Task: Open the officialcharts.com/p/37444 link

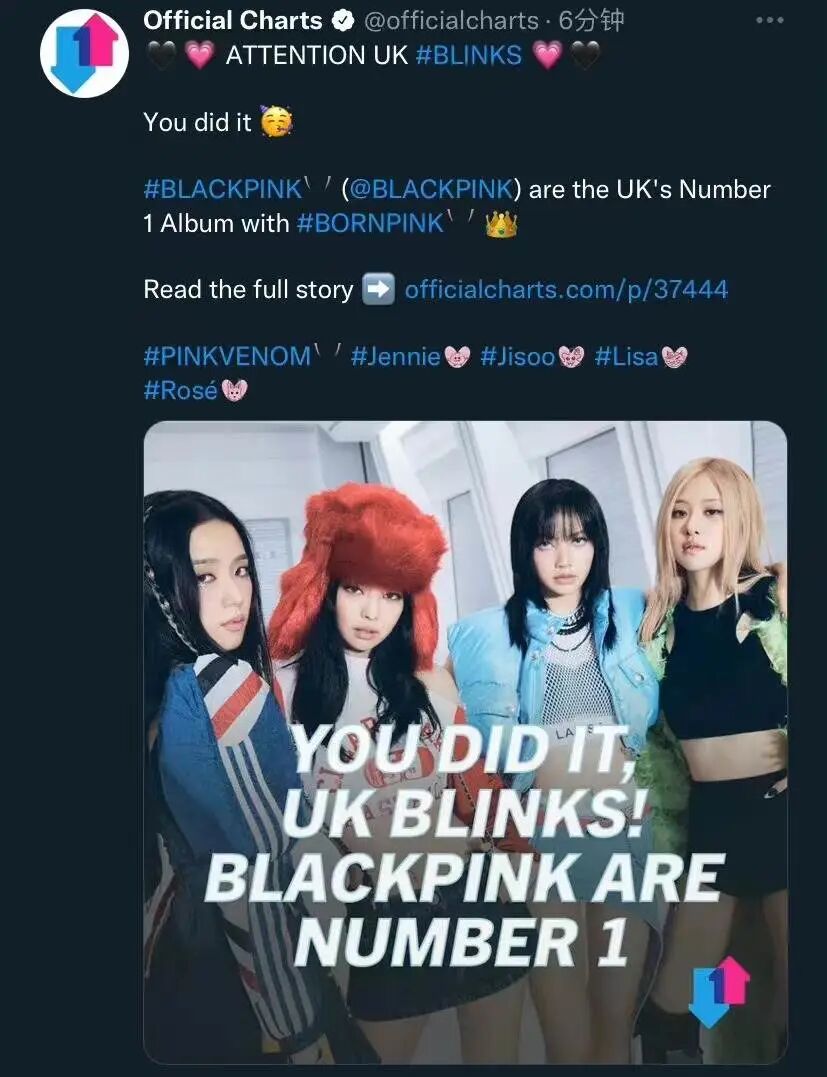Action: click(x=566, y=289)
